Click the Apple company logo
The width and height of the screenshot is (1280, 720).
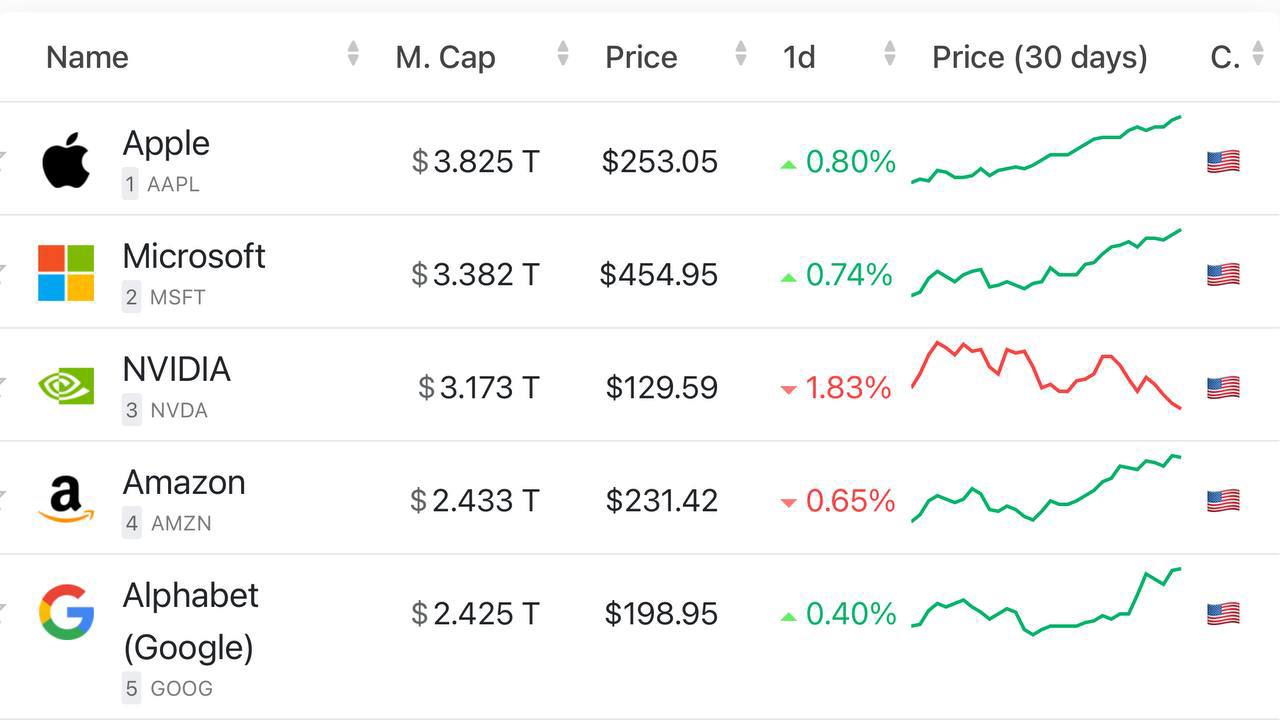(x=66, y=160)
